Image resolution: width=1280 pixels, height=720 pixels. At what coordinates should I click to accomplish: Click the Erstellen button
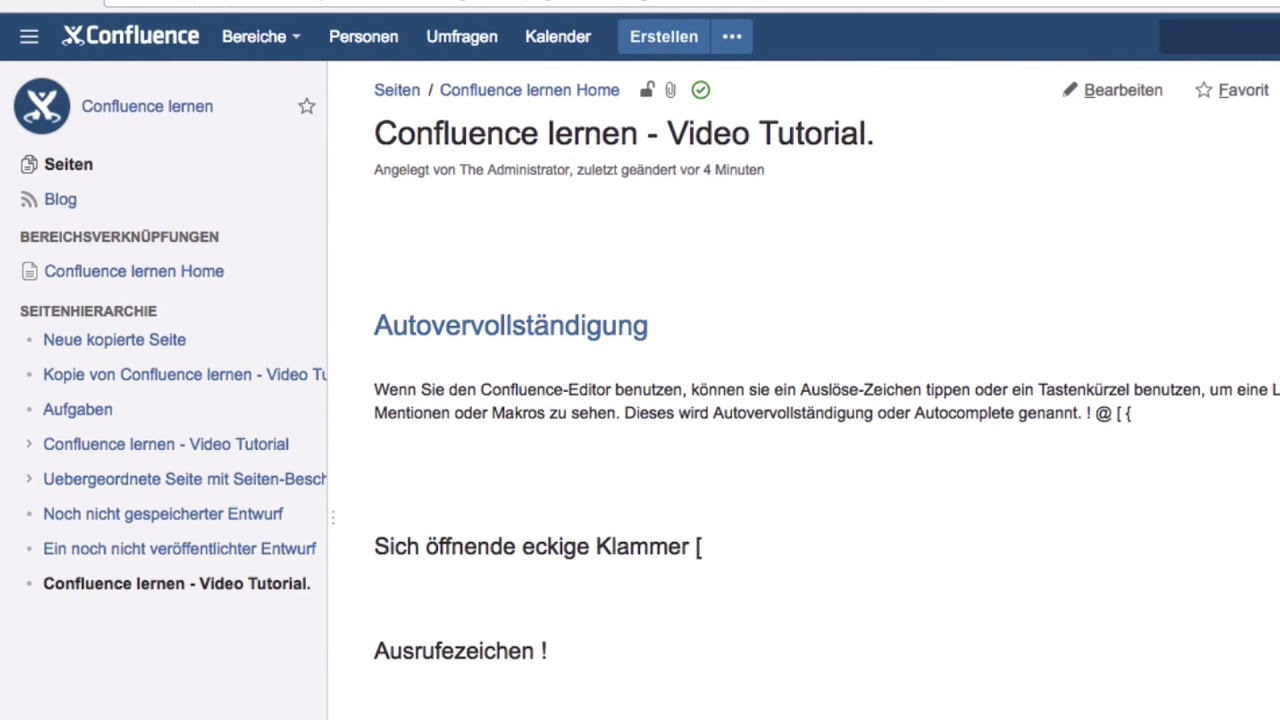[663, 37]
